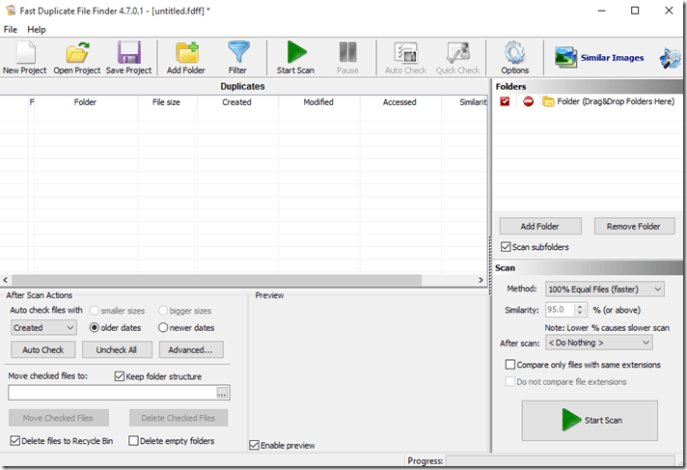This screenshot has height=470, width=687.
Task: Click the application icon in the title bar
Action: 11,11
